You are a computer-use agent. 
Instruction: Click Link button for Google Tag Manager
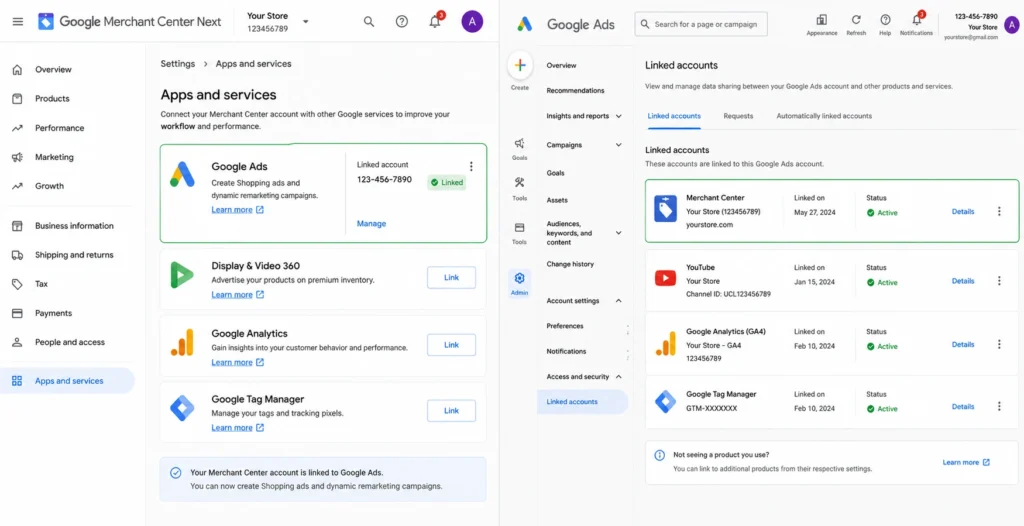coord(451,411)
